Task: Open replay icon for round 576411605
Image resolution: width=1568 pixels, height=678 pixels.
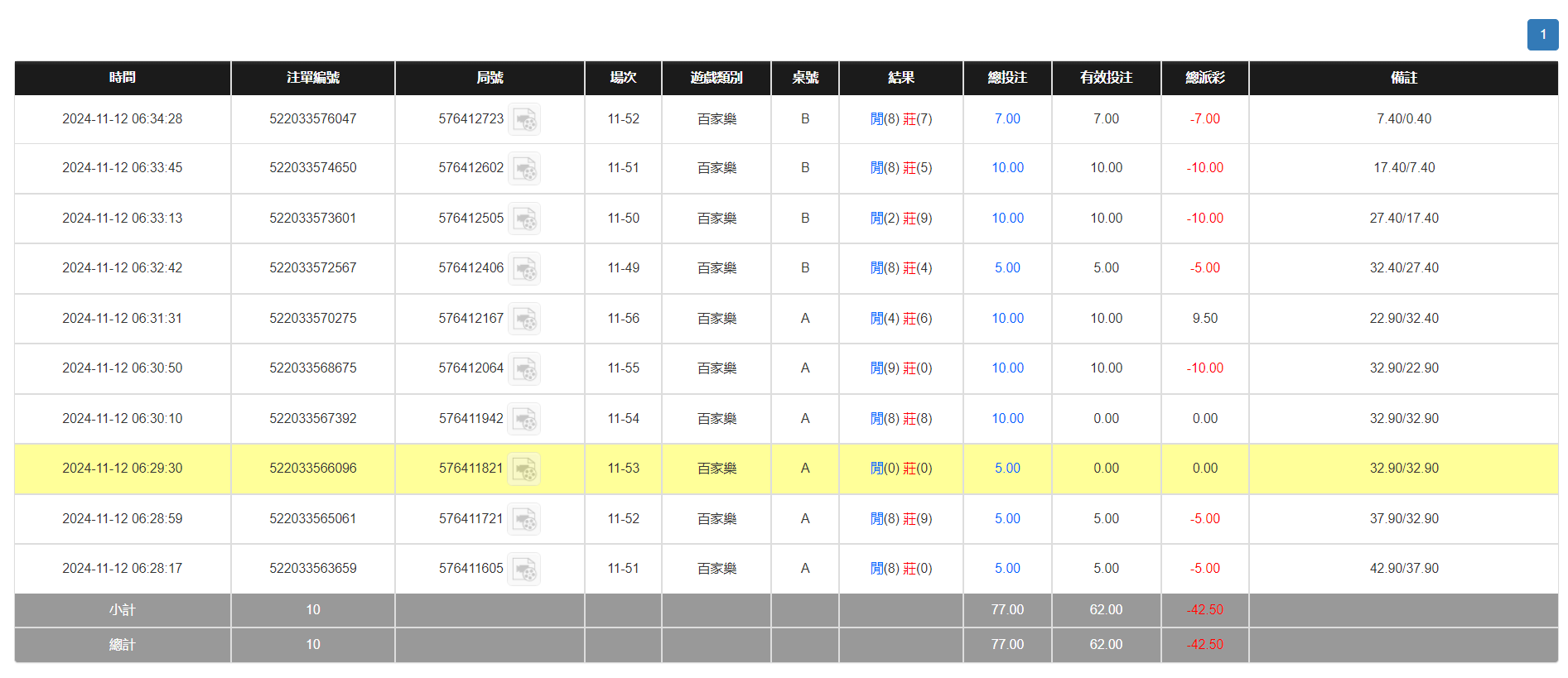Action: (524, 570)
